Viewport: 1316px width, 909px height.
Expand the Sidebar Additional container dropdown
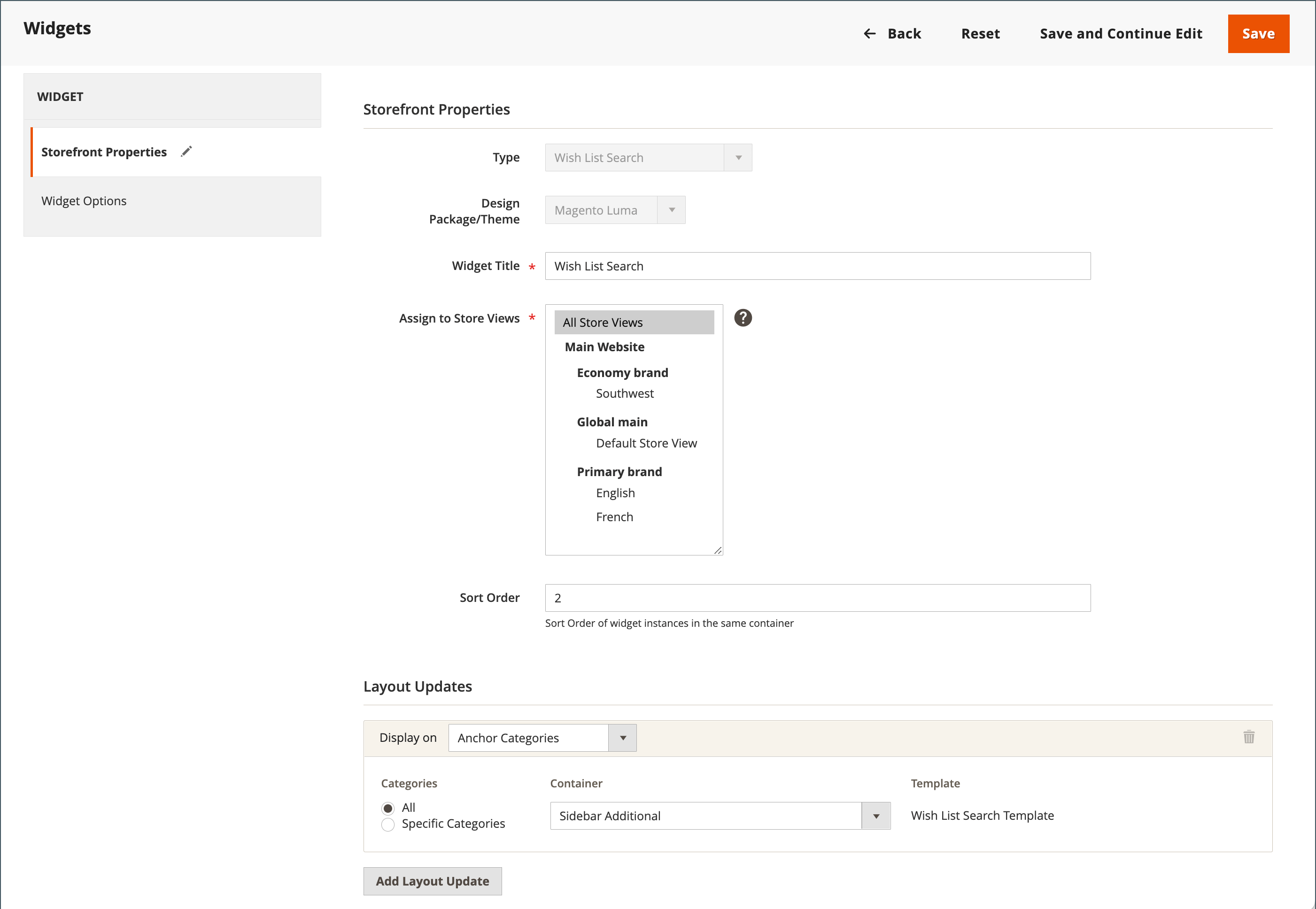click(720, 816)
